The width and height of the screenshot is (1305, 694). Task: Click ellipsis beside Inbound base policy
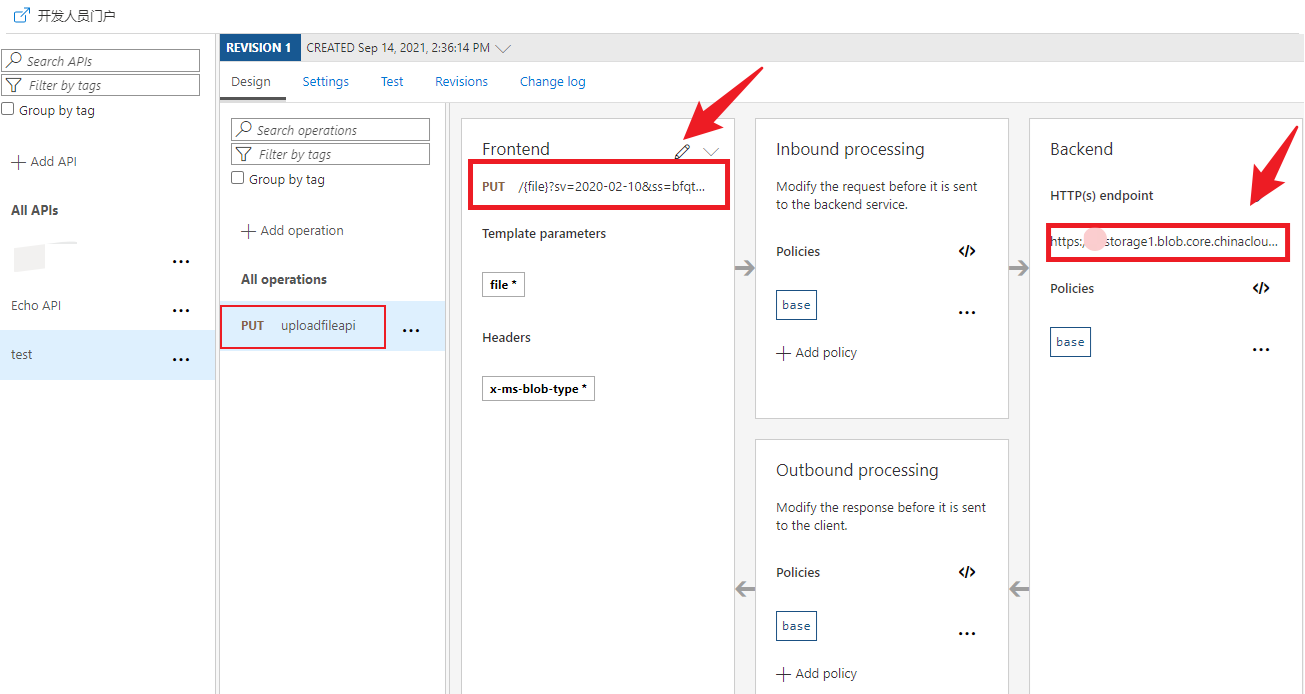(x=966, y=313)
